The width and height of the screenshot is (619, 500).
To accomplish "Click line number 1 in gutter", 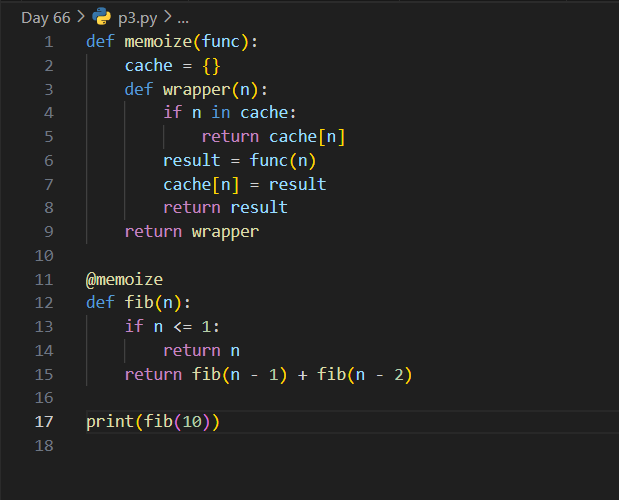I will [49, 42].
